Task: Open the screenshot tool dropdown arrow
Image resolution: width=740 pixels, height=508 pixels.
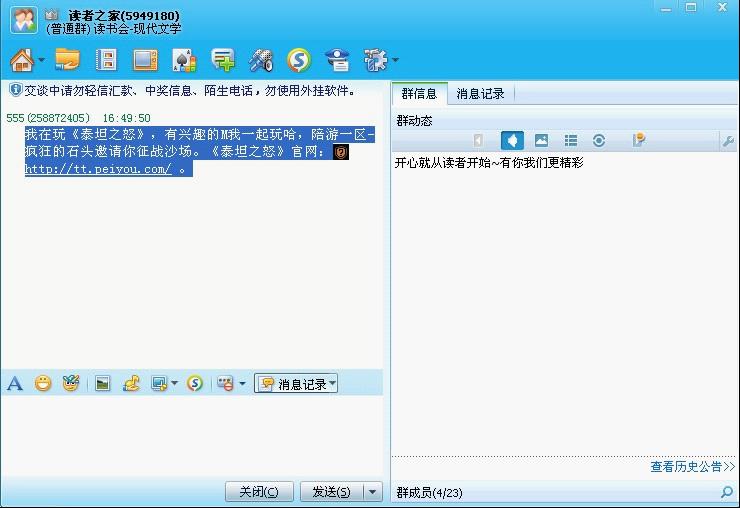Action: tap(174, 384)
